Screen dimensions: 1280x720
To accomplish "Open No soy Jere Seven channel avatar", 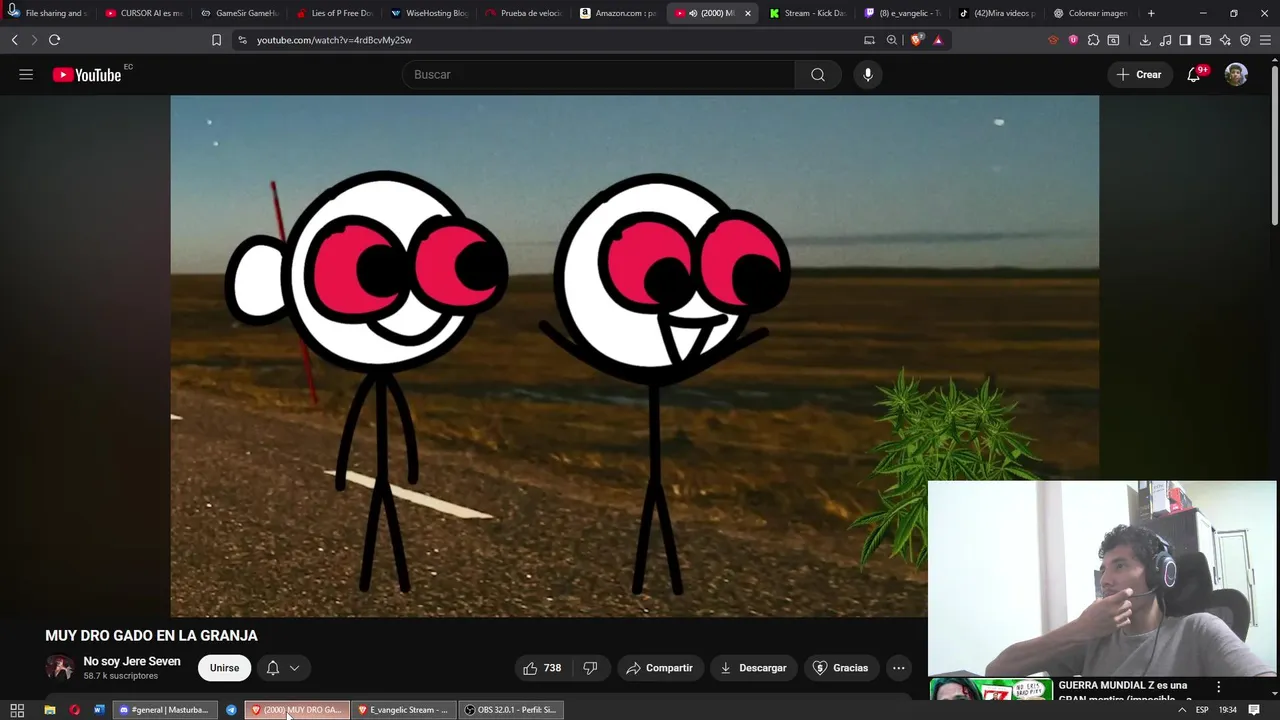I will click(x=60, y=668).
